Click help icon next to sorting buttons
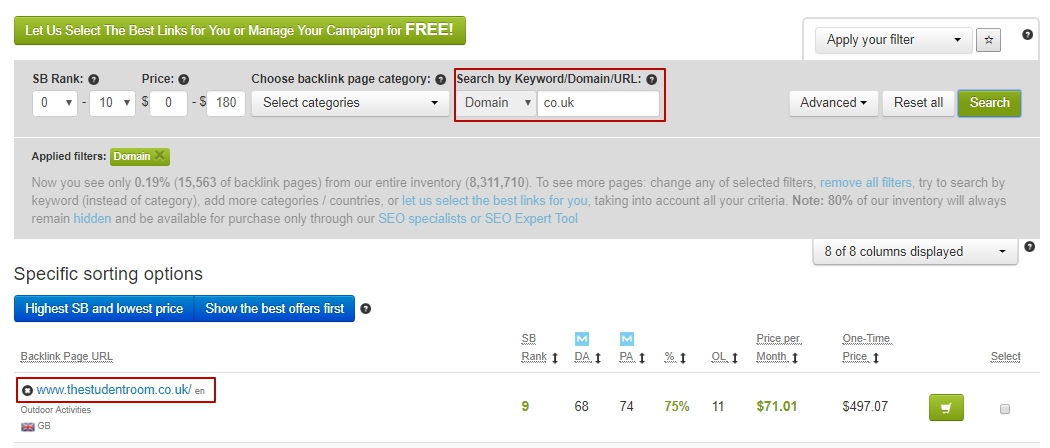 coord(365,309)
